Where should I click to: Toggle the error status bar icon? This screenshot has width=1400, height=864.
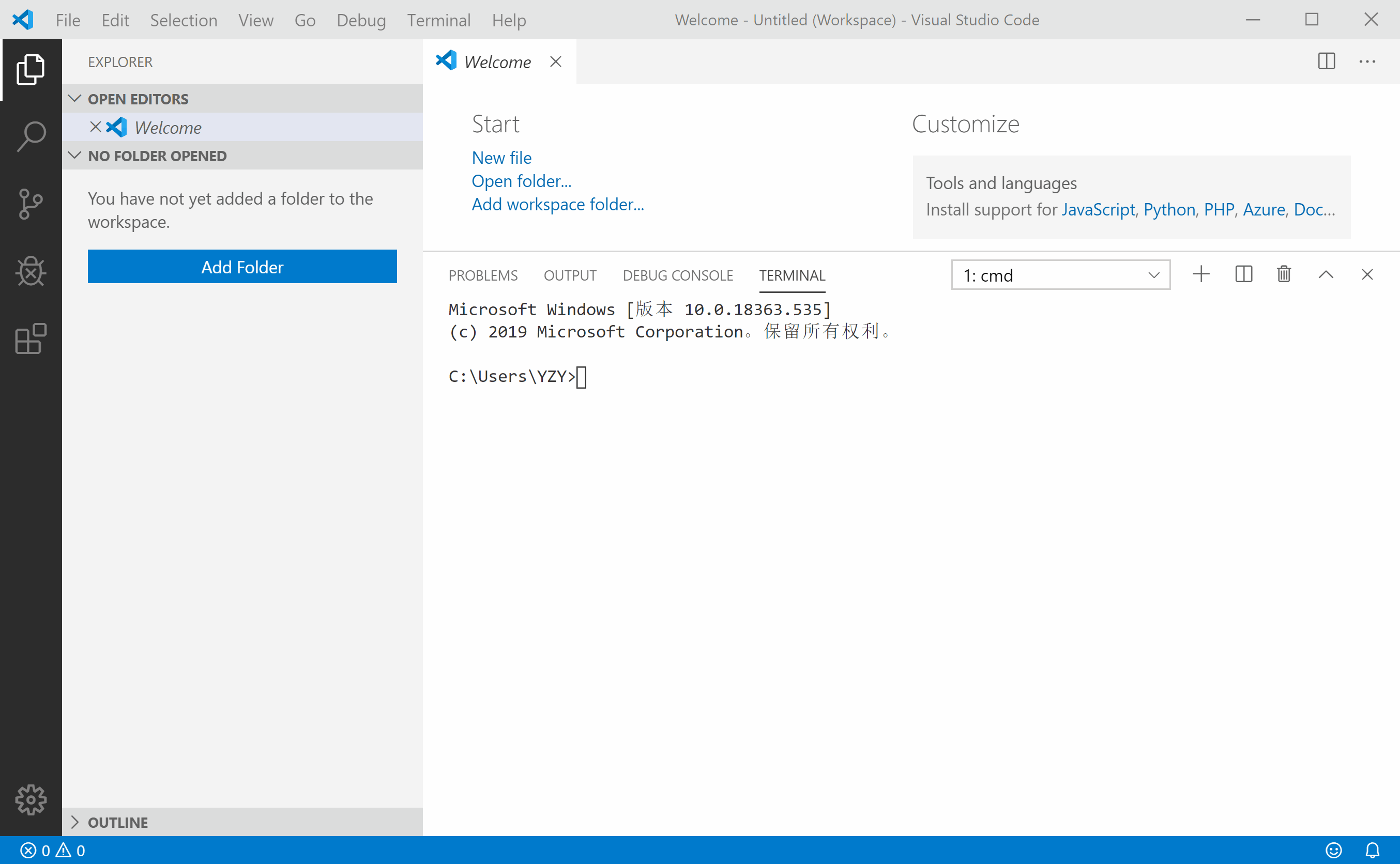[25, 850]
